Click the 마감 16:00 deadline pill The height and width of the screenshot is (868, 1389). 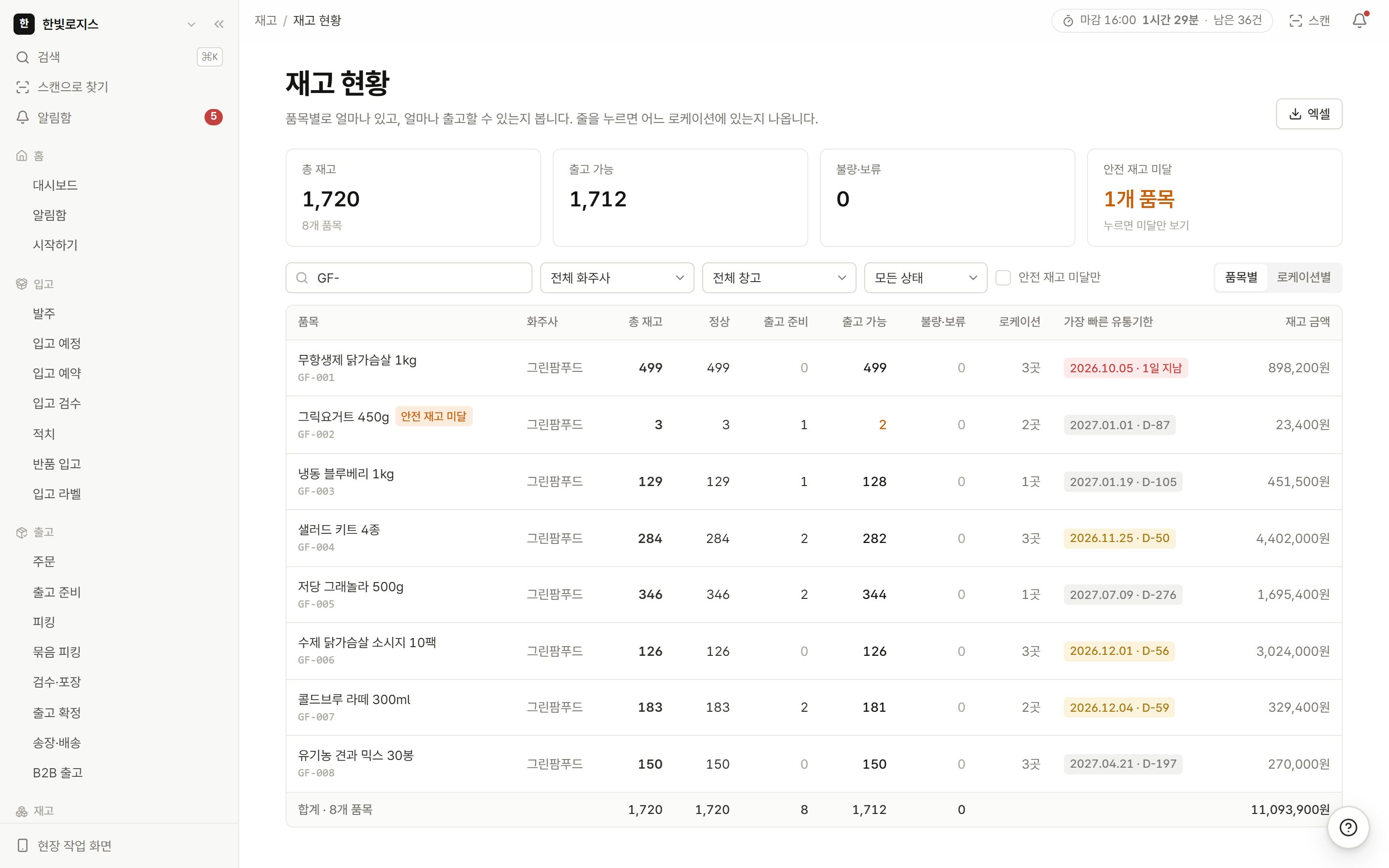(1161, 21)
